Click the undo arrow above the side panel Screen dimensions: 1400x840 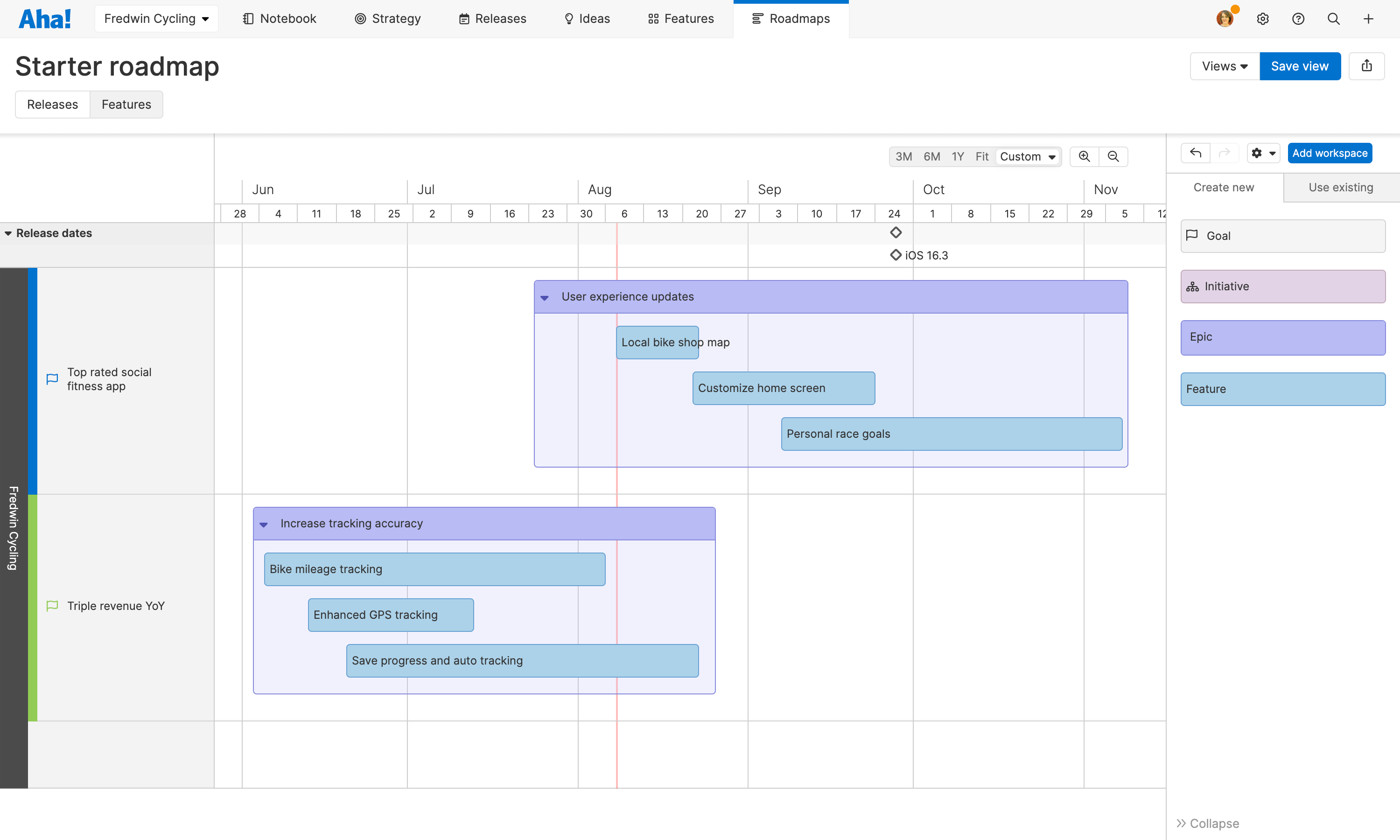(x=1195, y=153)
